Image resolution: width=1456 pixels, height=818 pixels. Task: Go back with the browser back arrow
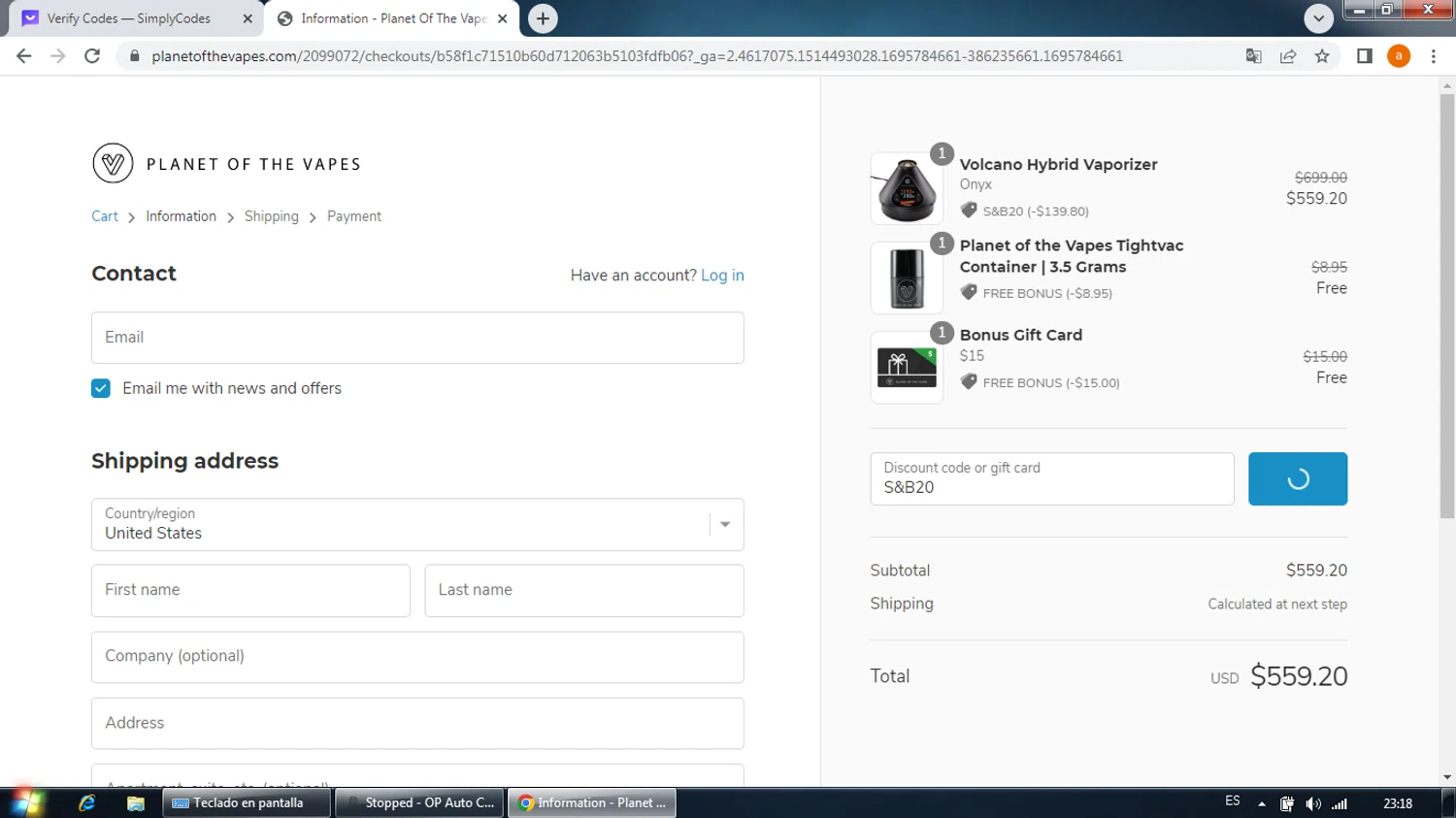[x=24, y=56]
